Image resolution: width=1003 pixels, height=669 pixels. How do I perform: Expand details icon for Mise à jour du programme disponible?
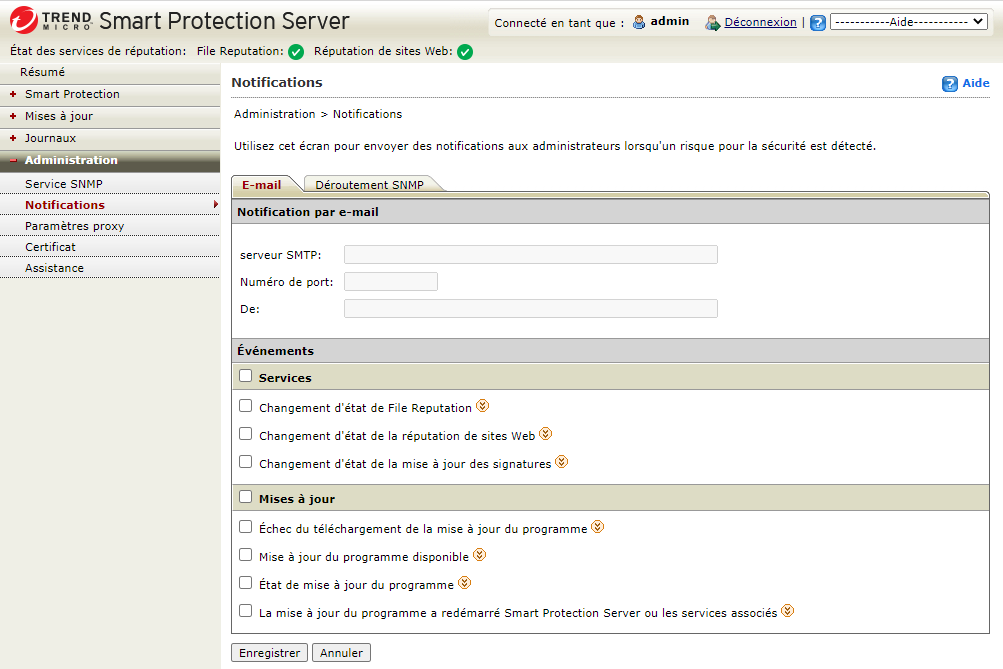point(479,554)
